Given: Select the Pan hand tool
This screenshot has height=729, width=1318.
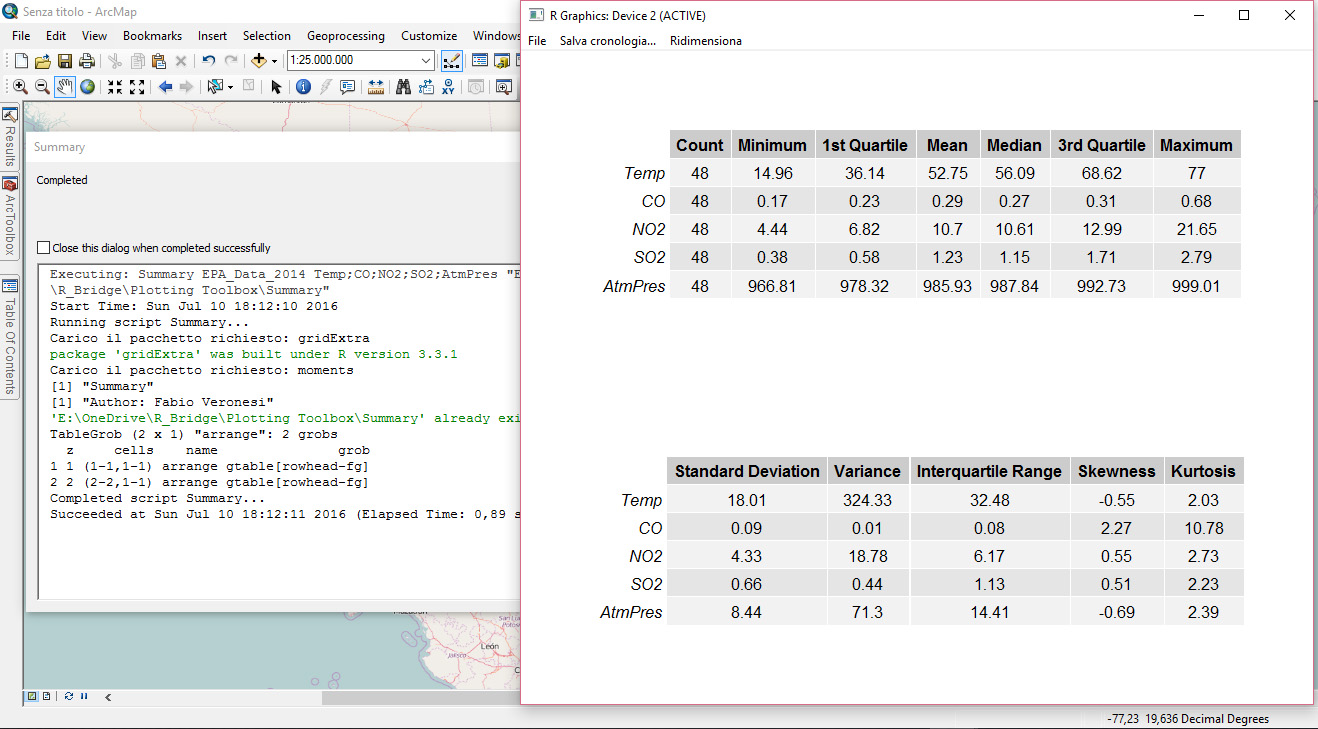Looking at the screenshot, I should pos(65,87).
